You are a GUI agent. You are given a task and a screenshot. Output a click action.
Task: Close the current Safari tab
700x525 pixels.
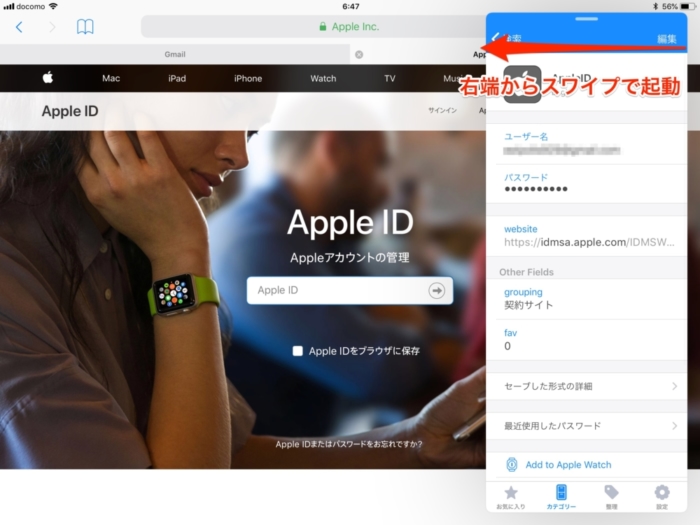click(359, 54)
